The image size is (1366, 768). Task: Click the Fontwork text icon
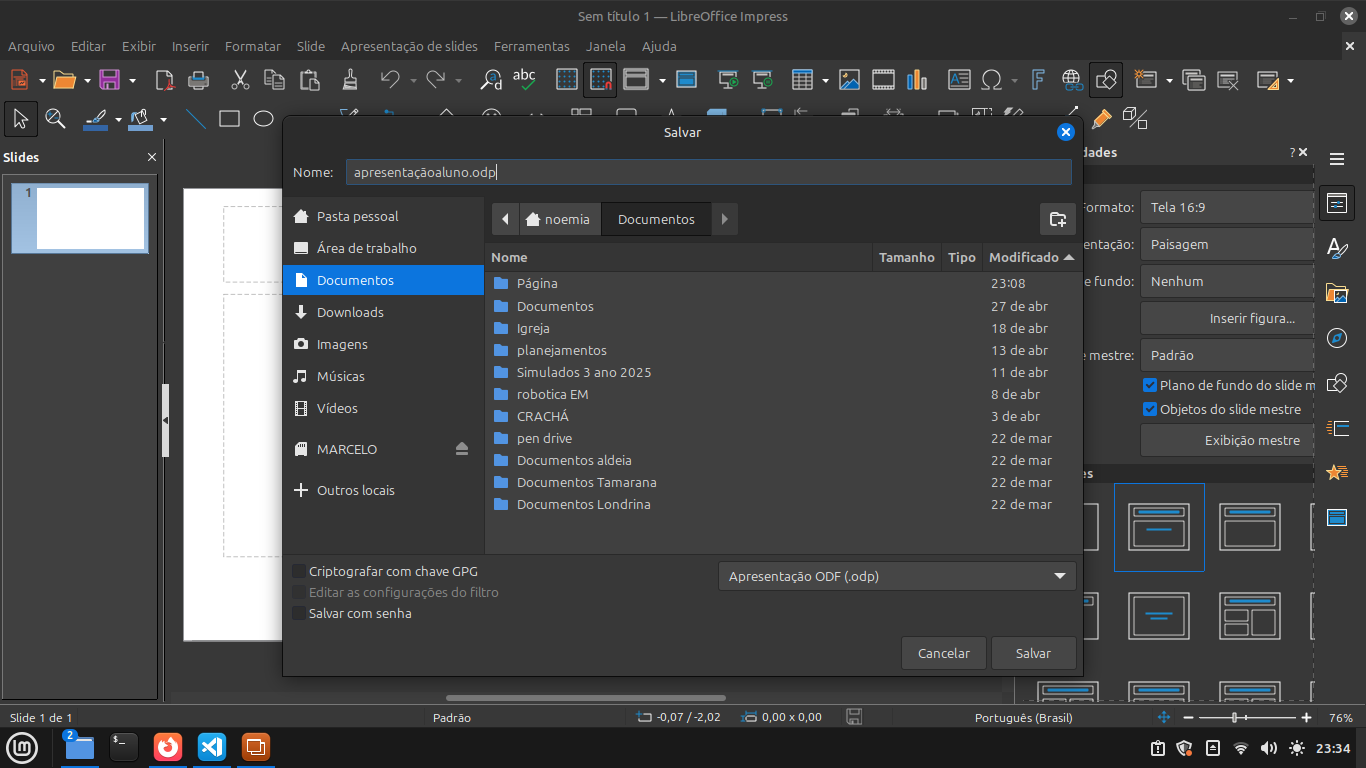(1038, 80)
